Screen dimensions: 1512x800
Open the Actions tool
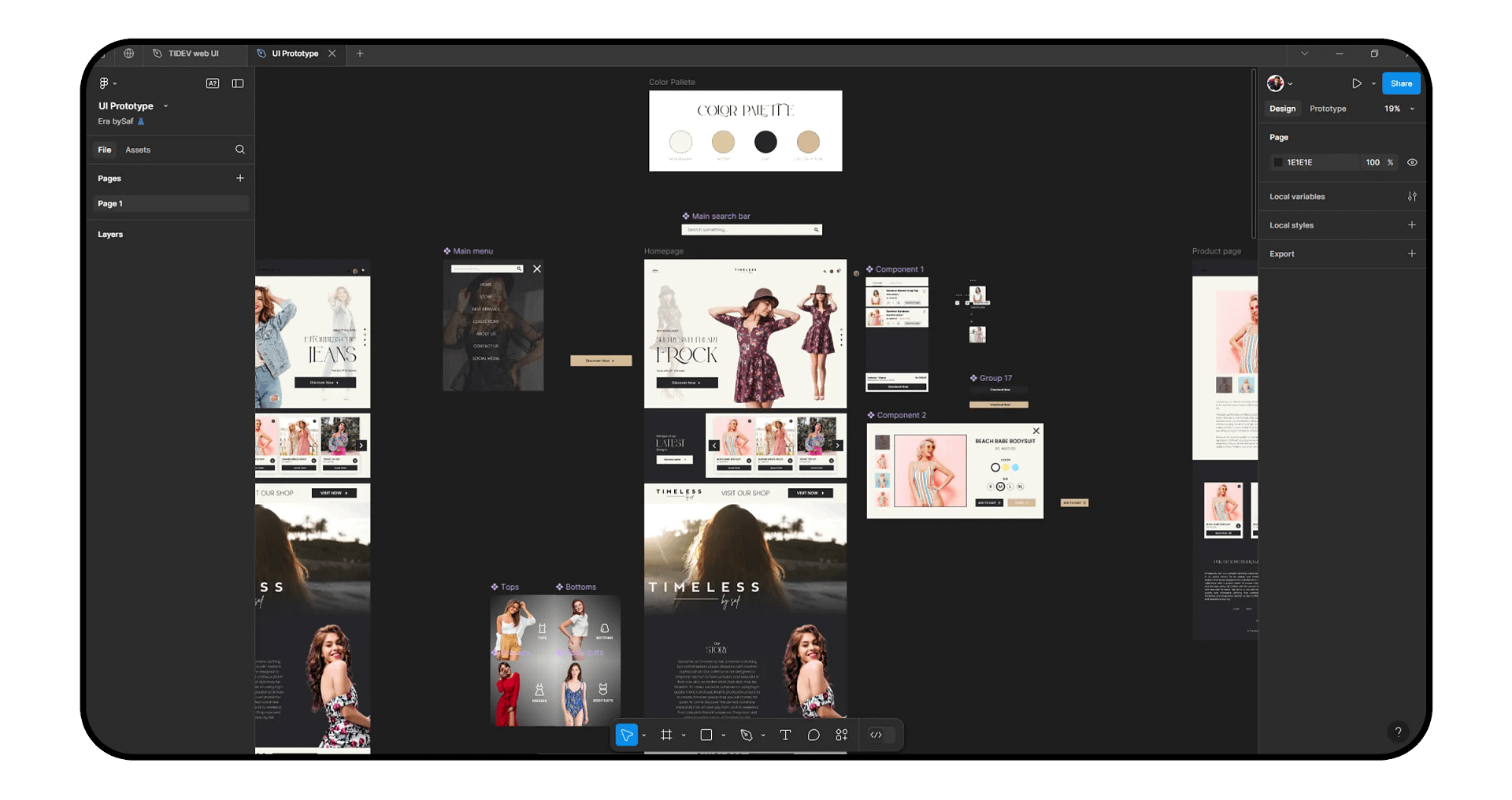(842, 735)
